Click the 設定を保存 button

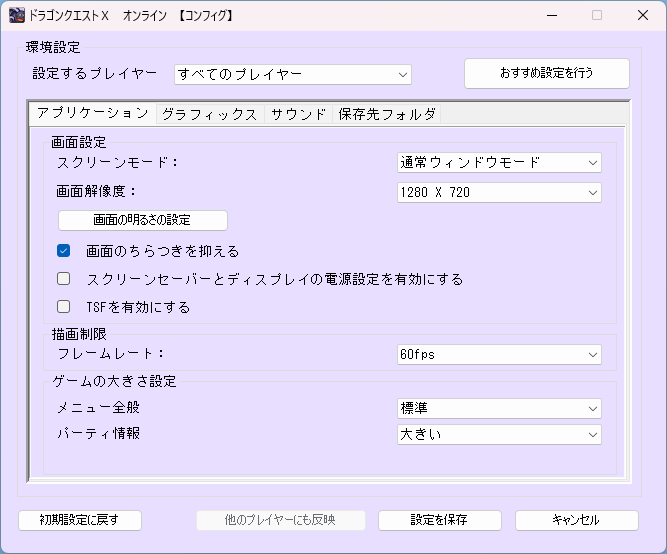[x=439, y=520]
